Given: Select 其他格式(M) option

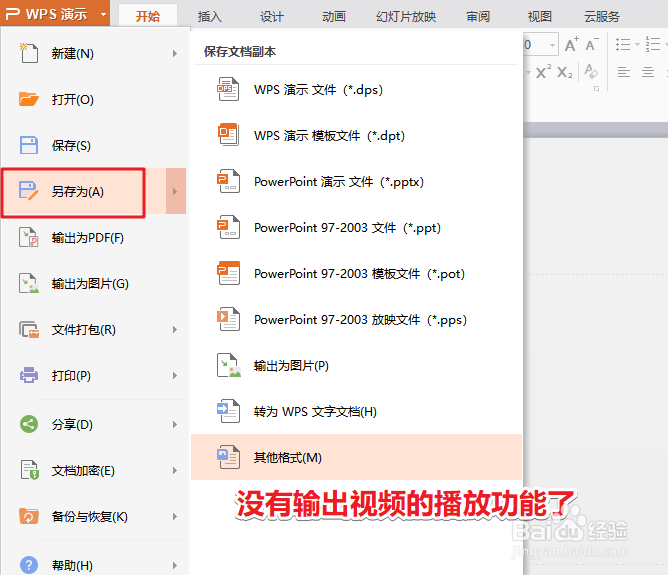Looking at the screenshot, I should click(356, 457).
